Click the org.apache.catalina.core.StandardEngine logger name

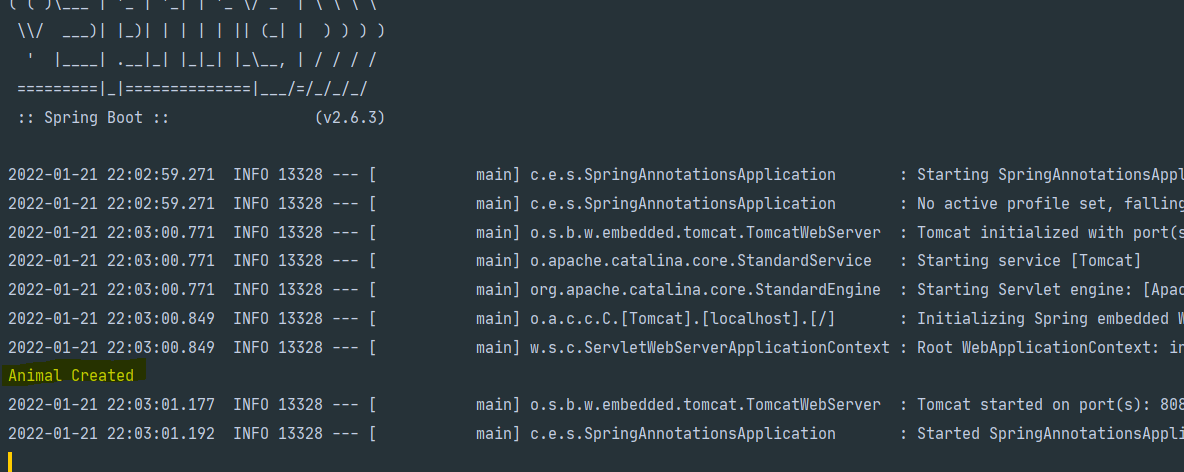tap(704, 290)
